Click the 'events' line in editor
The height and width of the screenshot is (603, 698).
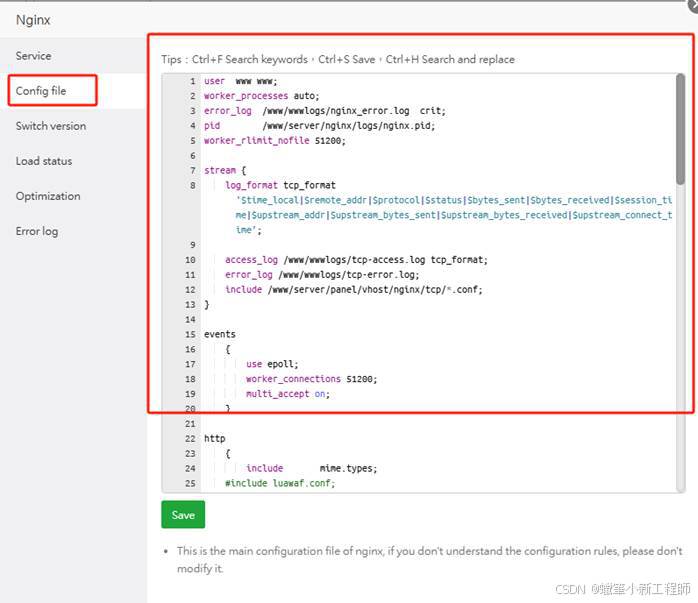pos(219,334)
